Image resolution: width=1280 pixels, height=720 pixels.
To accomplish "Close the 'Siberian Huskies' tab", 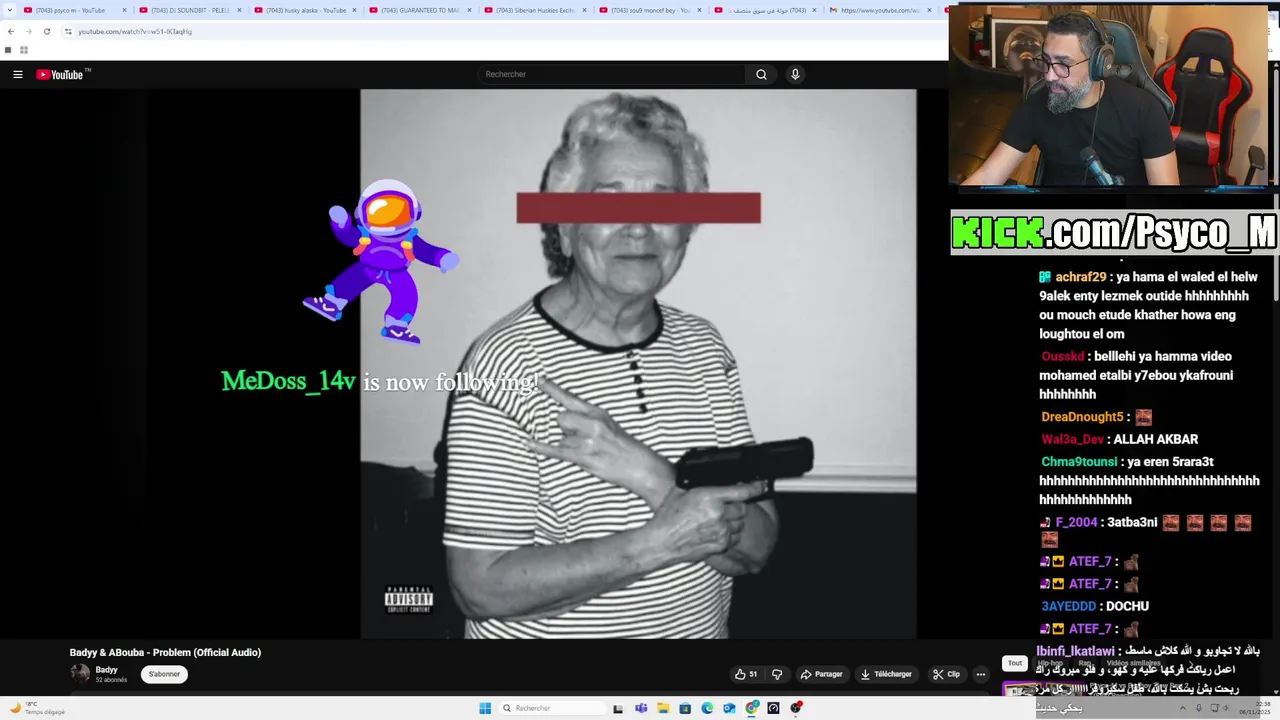I will click(584, 10).
